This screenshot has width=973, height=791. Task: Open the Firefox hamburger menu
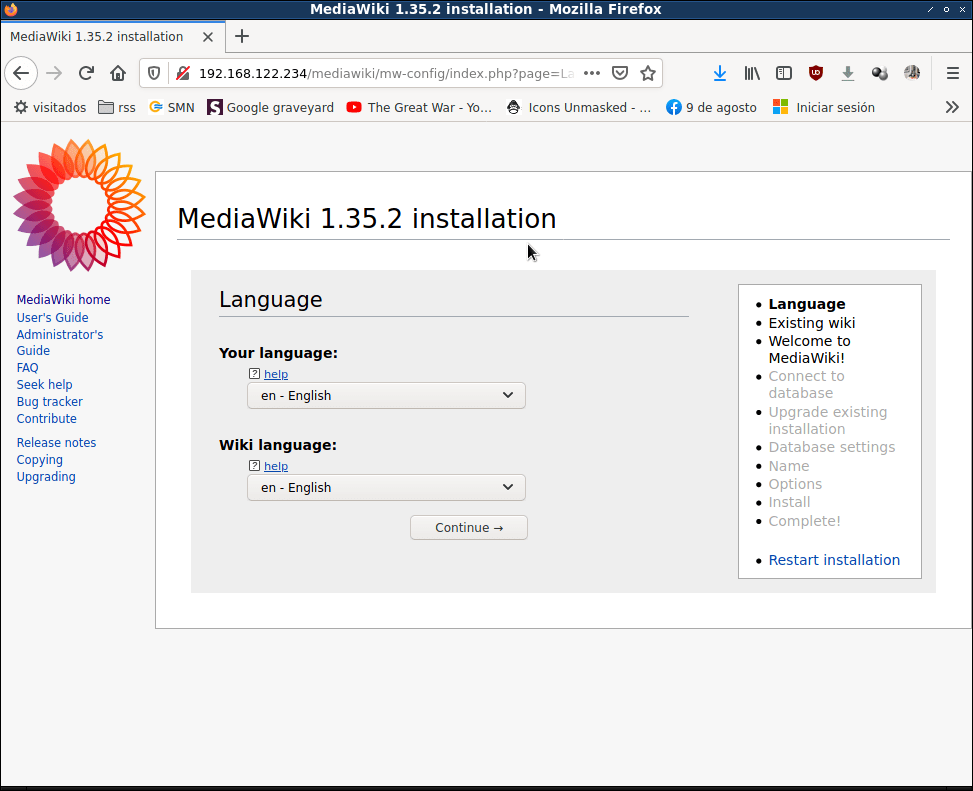[953, 73]
